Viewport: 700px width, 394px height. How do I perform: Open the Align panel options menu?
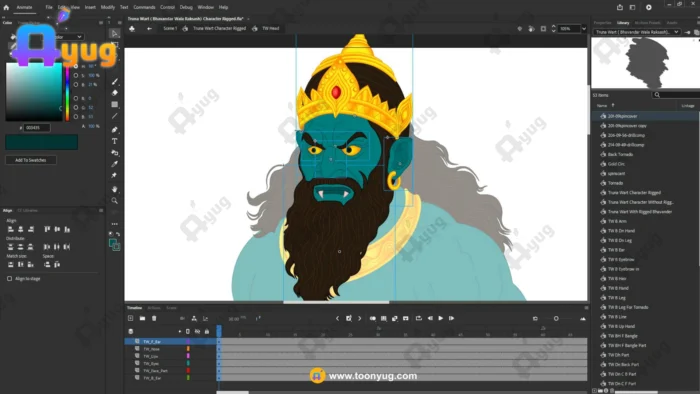tap(101, 210)
